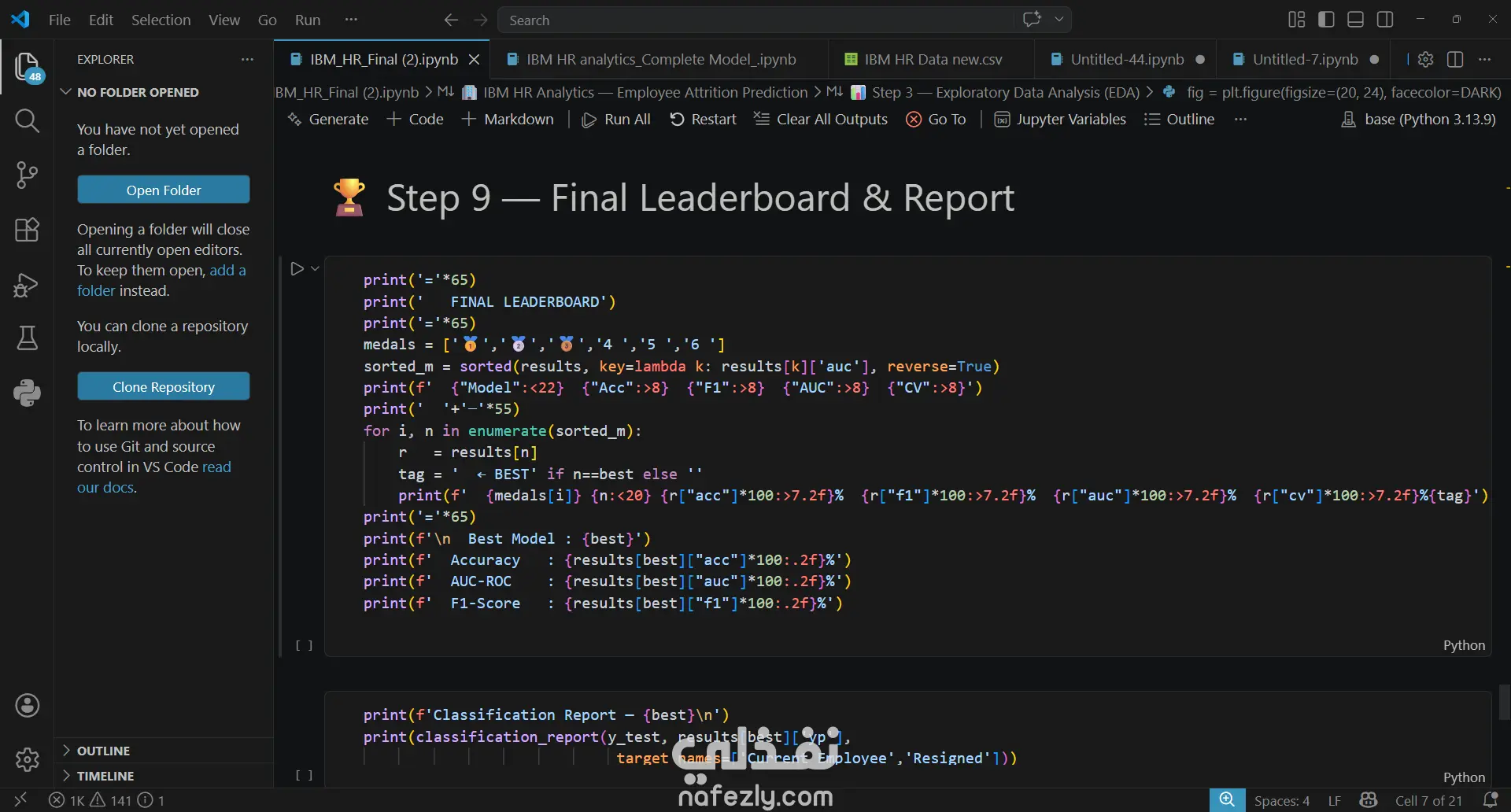Viewport: 1511px width, 812px height.
Task: Select kernel base (Python 3.13.9)
Action: click(1418, 120)
